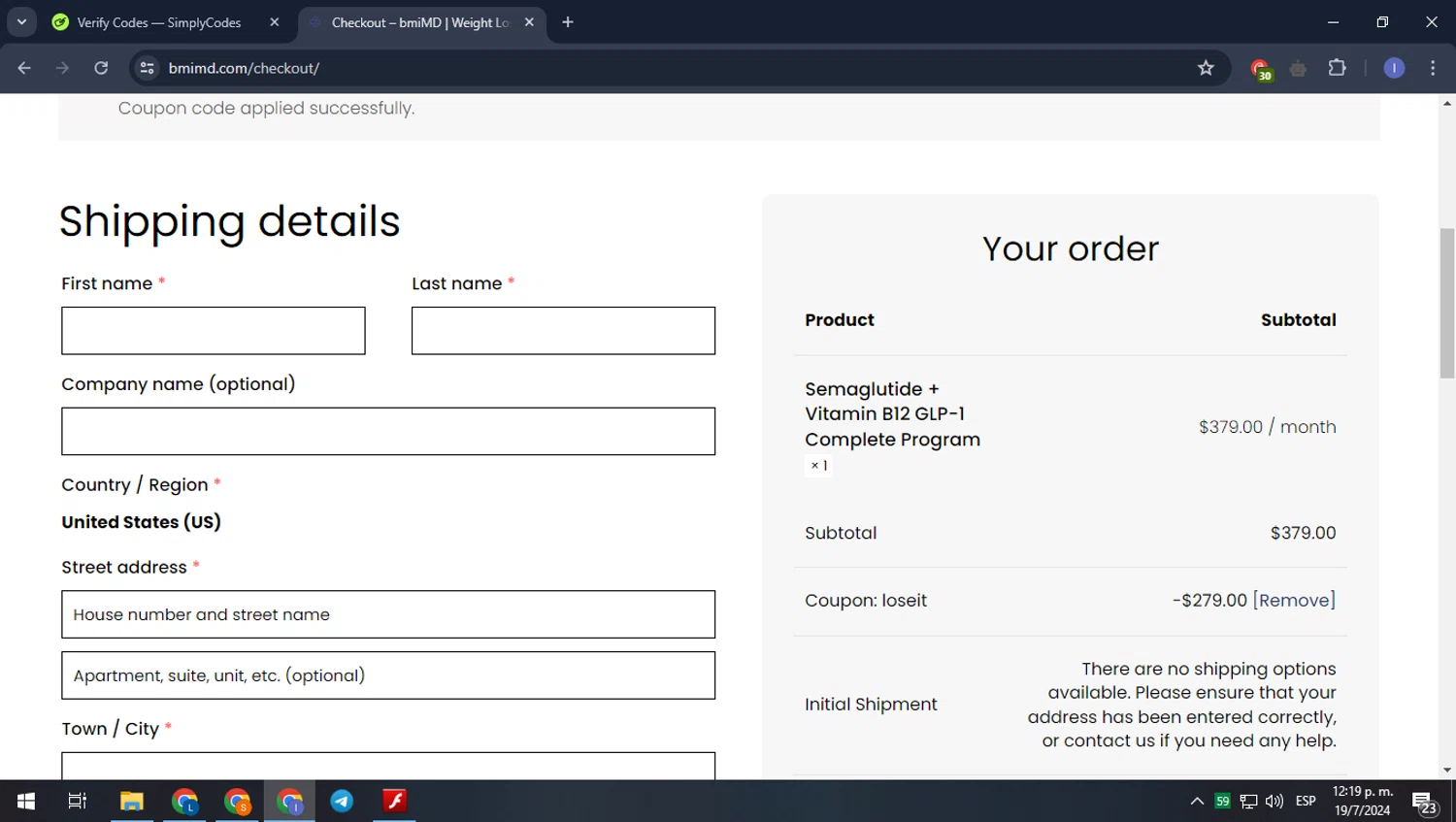Click the House number and street name field
The image size is (1456, 822).
coord(388,614)
